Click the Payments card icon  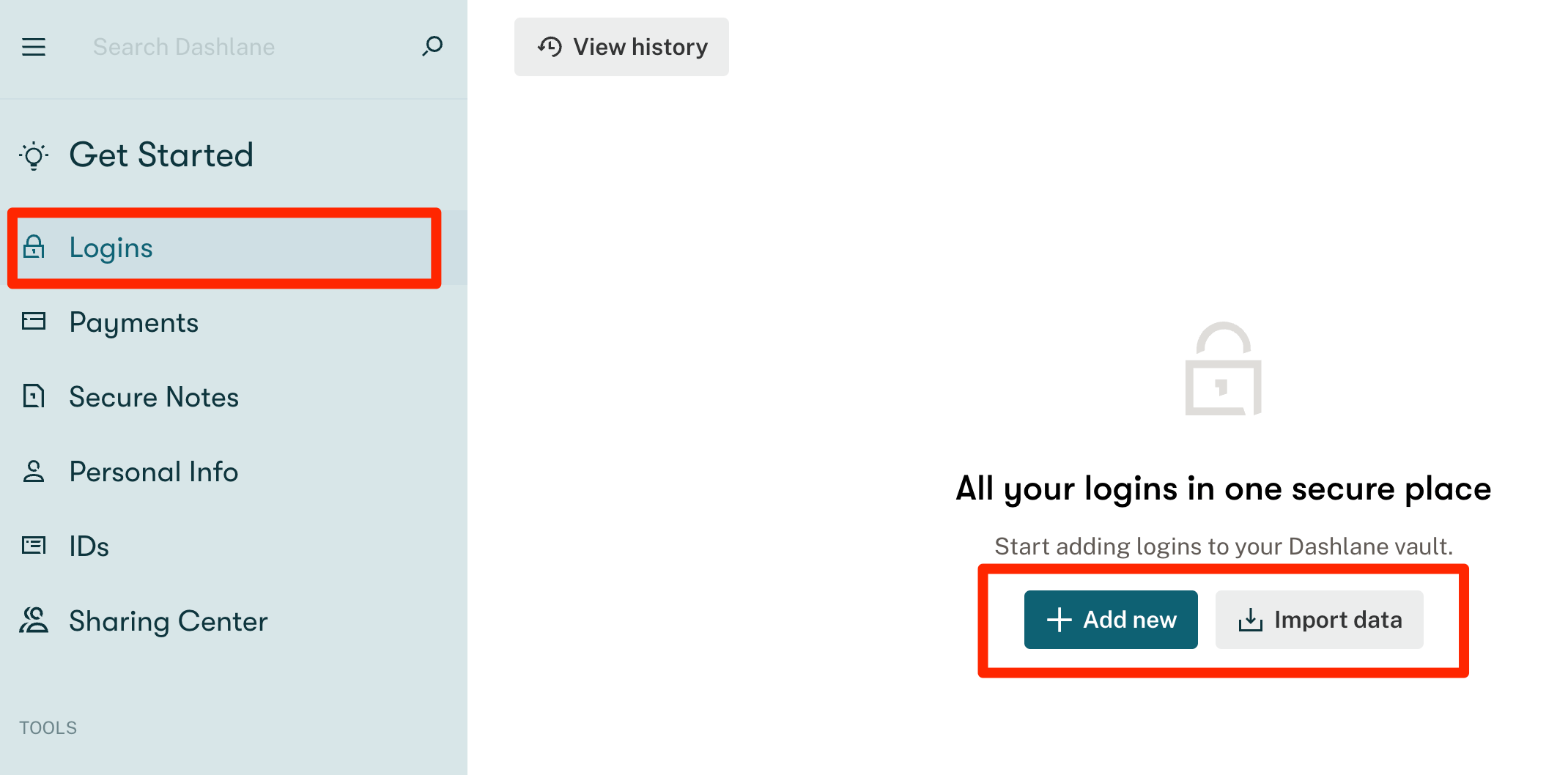[34, 322]
